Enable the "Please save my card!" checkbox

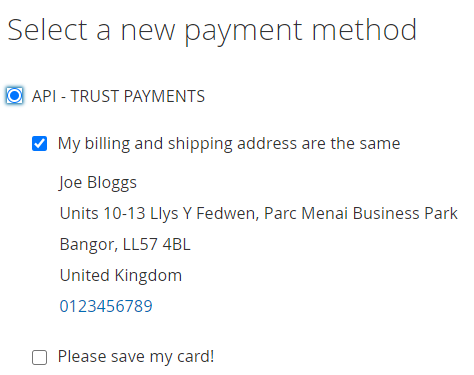(x=39, y=357)
